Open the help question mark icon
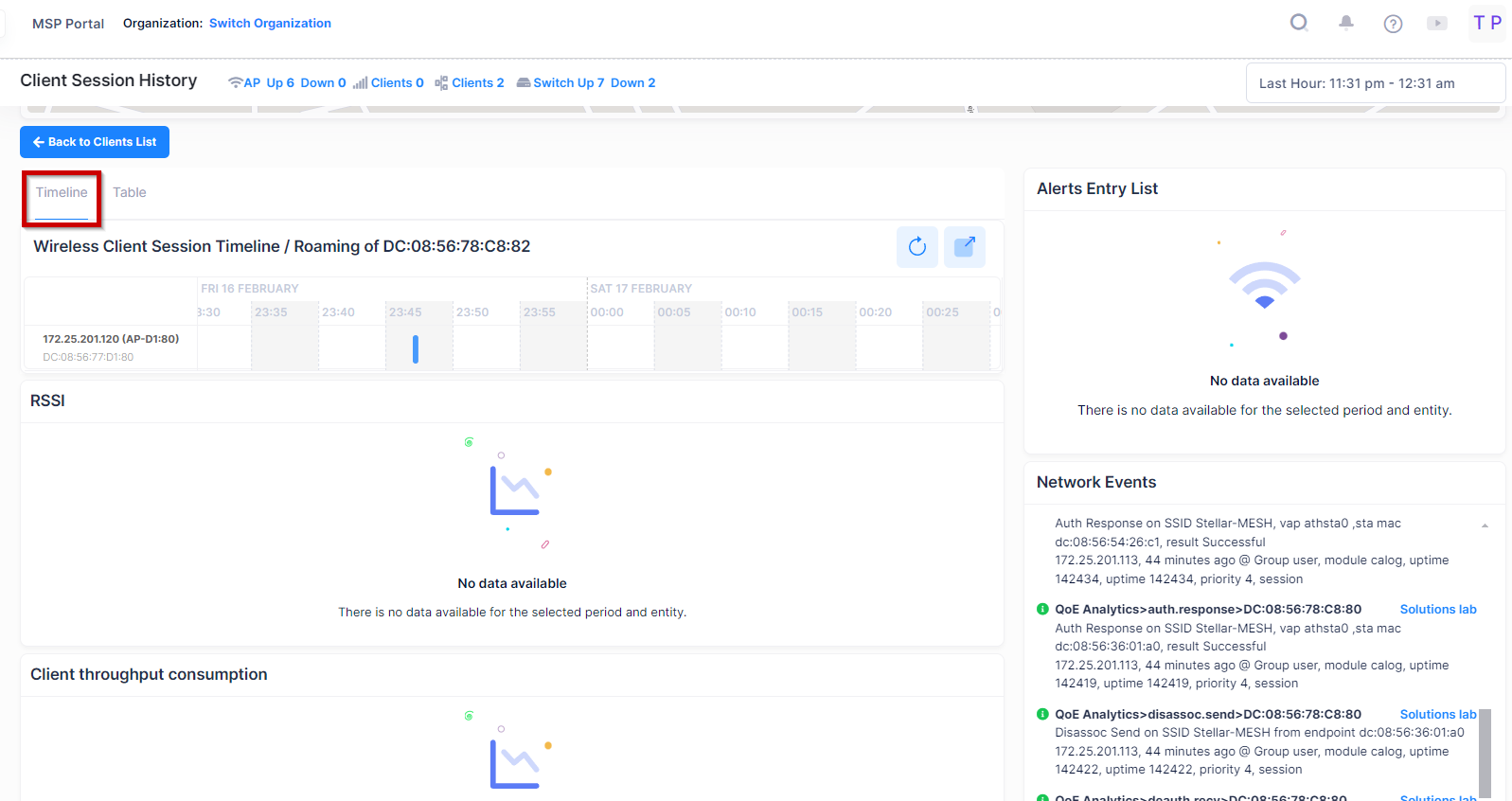Screen dimensions: 1512x801 [x=1393, y=24]
